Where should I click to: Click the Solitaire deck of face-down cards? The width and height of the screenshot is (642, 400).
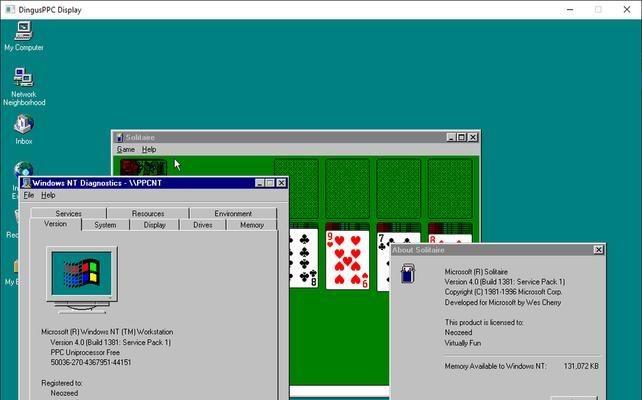[143, 168]
